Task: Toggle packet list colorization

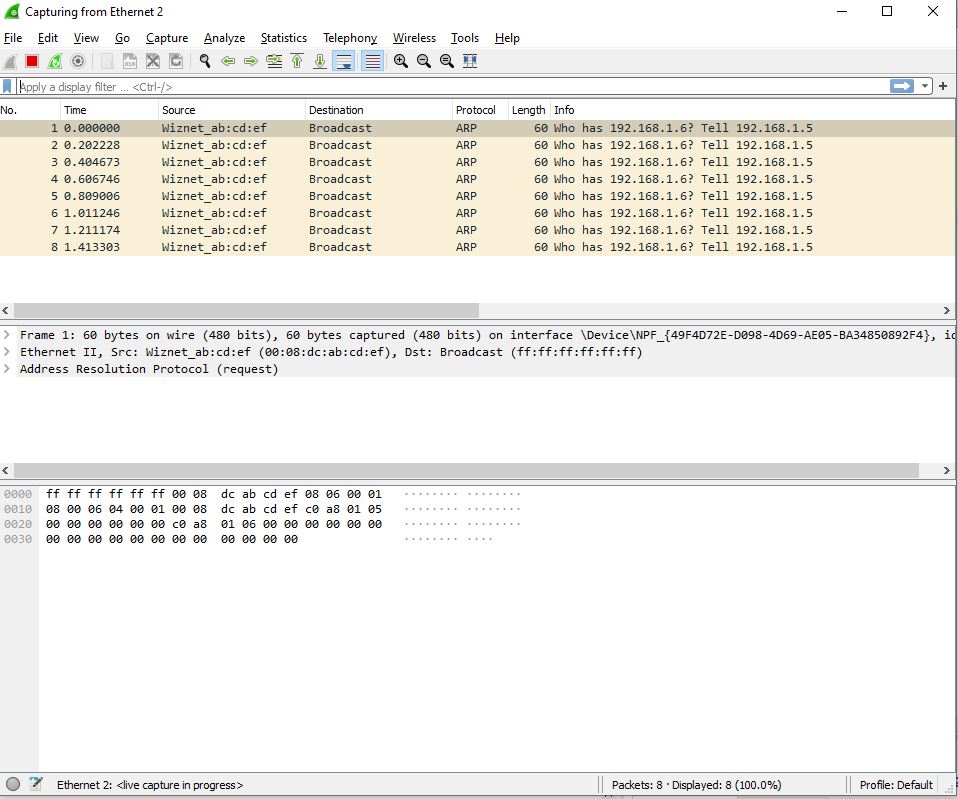Action: (x=372, y=61)
